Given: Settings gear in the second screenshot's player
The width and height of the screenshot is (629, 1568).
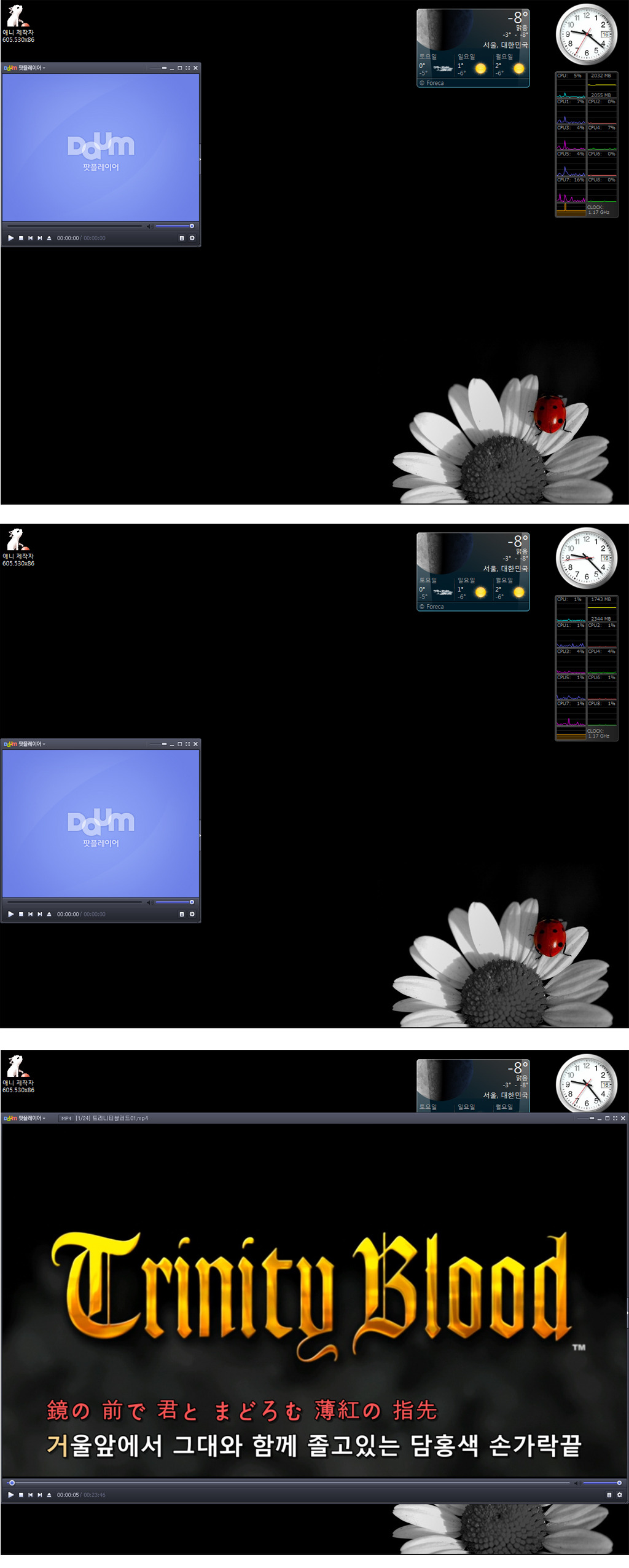Looking at the screenshot, I should click(x=192, y=914).
